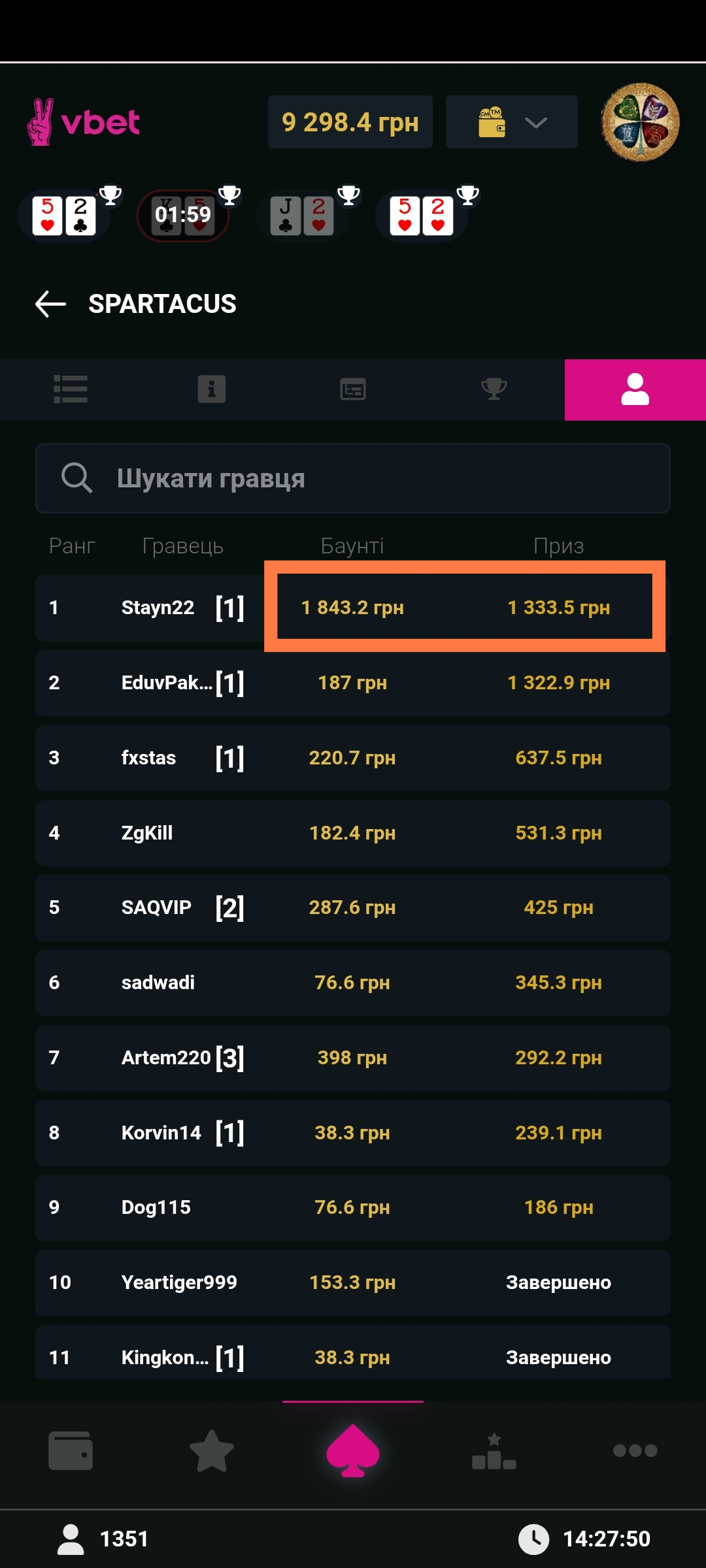This screenshot has width=706, height=1568.
Task: Open the J and 2 cards table
Action: click(303, 216)
